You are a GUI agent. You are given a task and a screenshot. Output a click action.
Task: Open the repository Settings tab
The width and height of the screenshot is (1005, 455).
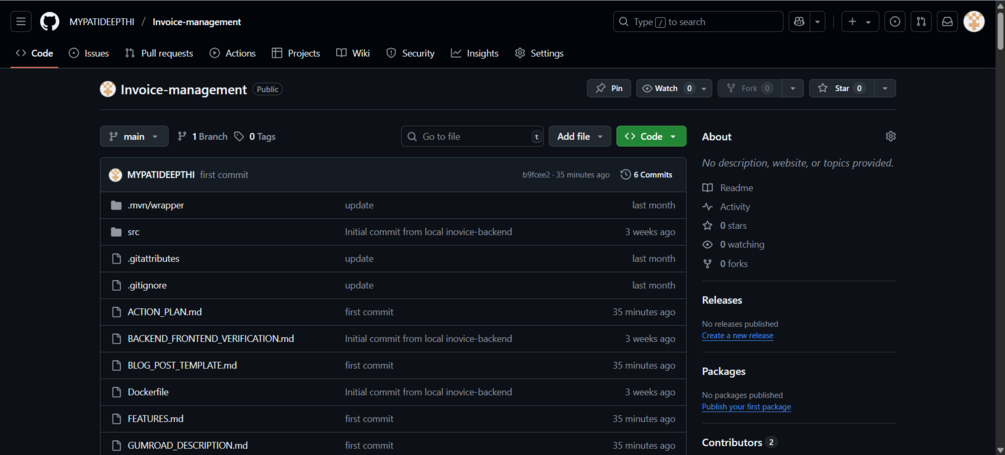[x=539, y=53]
